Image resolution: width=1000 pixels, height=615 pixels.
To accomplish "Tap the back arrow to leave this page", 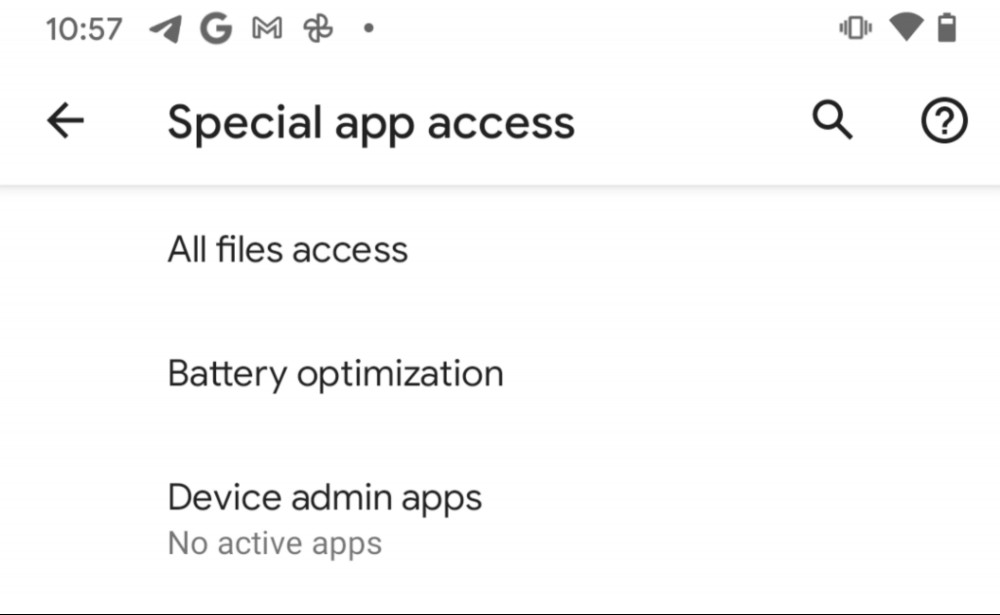I will 65,121.
